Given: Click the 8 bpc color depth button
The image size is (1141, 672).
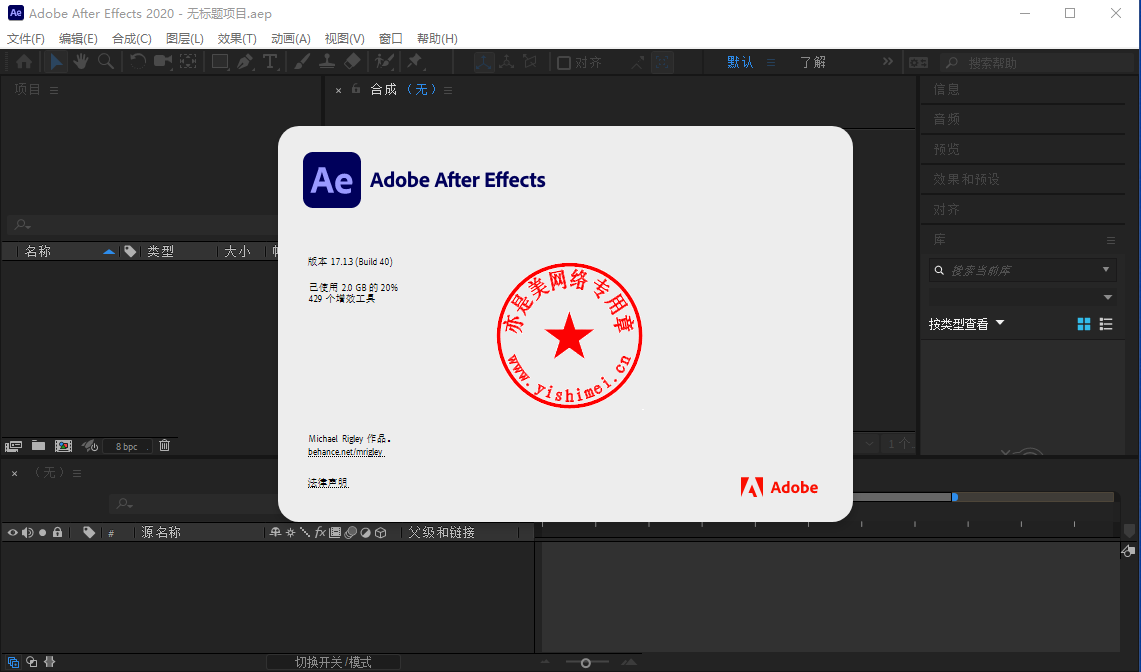Looking at the screenshot, I should pos(127,446).
